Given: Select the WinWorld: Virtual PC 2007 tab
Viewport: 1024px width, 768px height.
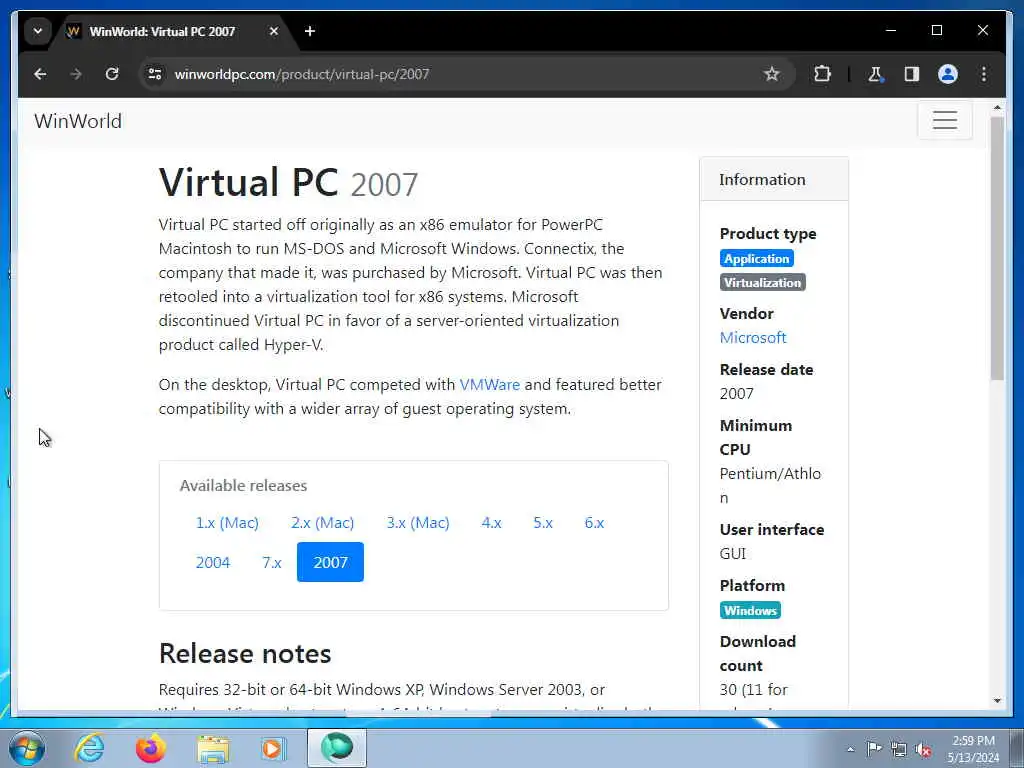Looking at the screenshot, I should pos(174,31).
